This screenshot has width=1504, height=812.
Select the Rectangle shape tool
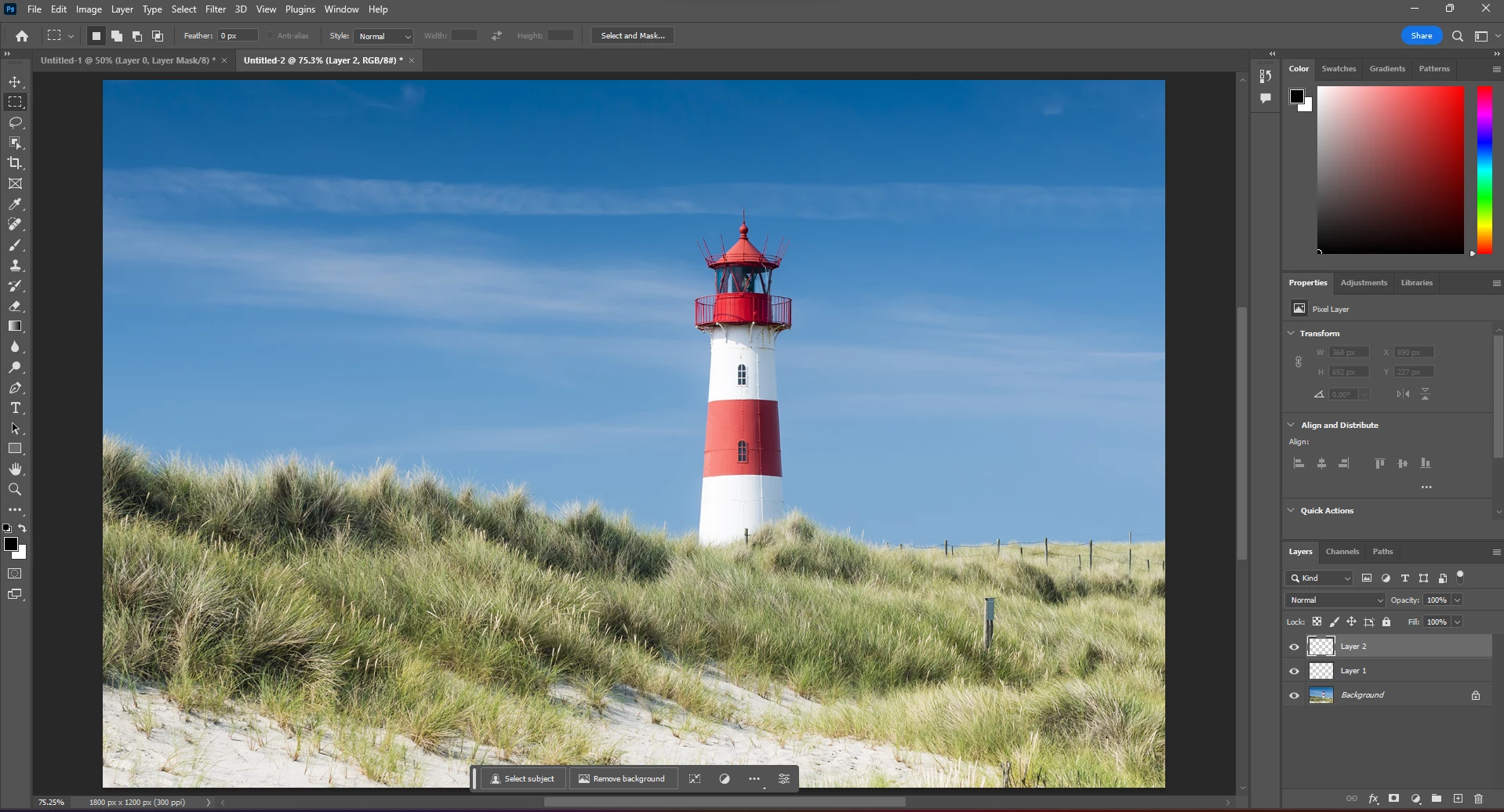click(15, 448)
